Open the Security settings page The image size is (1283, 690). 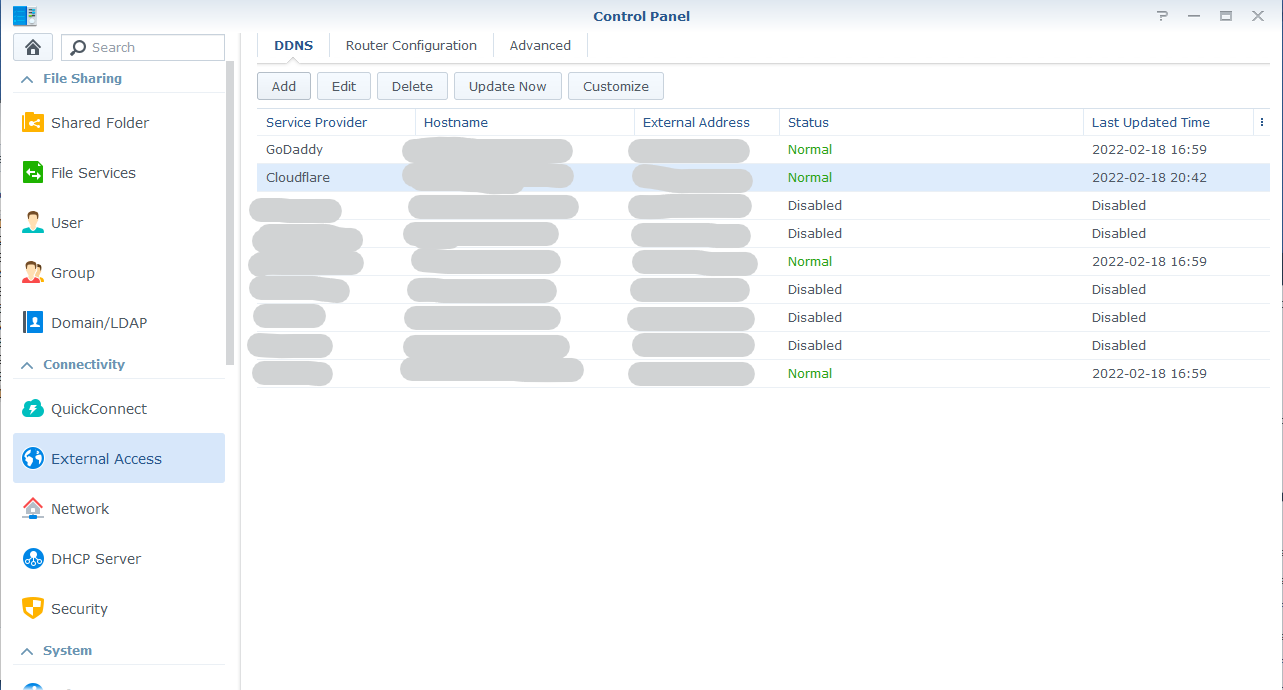(x=80, y=608)
